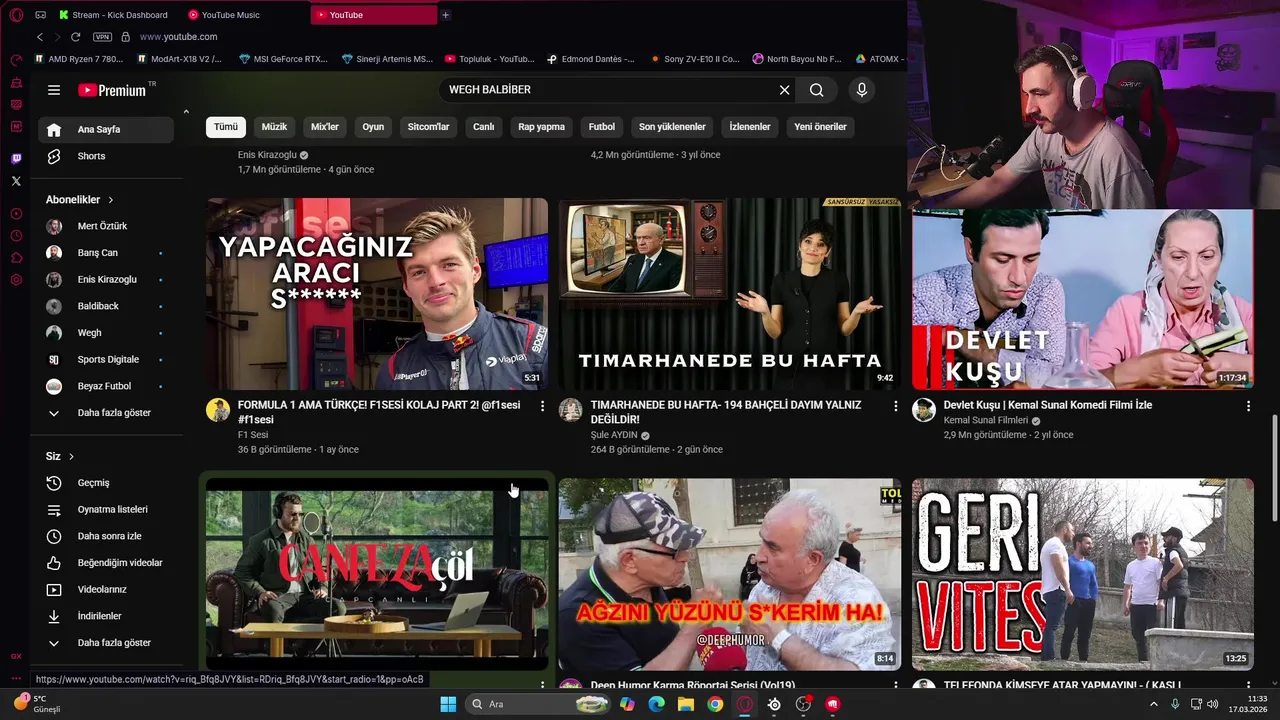Reload the page with the refresh icon

(75, 37)
